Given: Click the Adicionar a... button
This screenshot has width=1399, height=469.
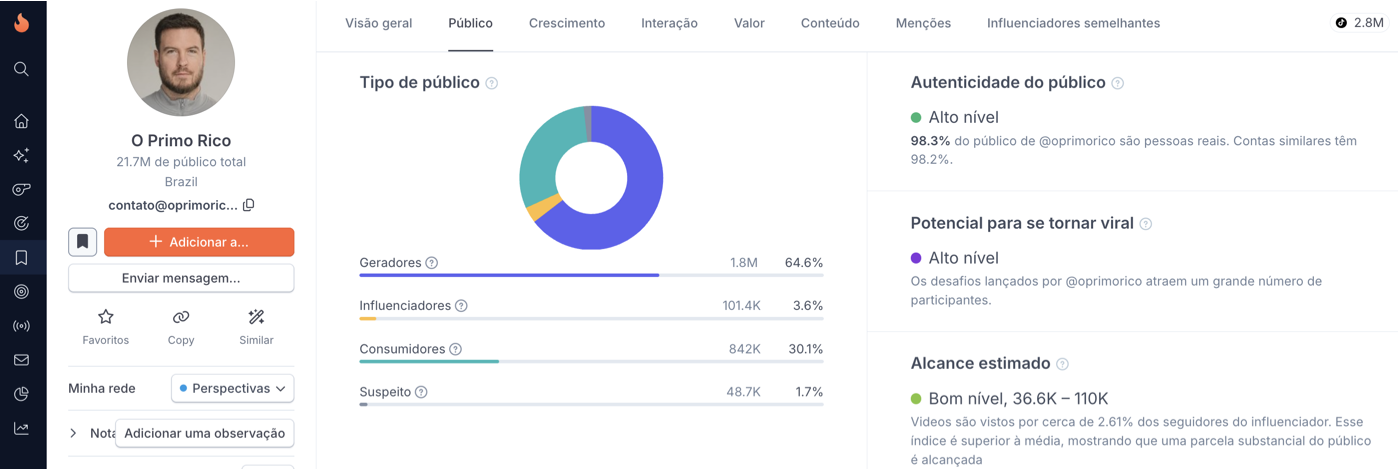Looking at the screenshot, I should pyautogui.click(x=199, y=242).
